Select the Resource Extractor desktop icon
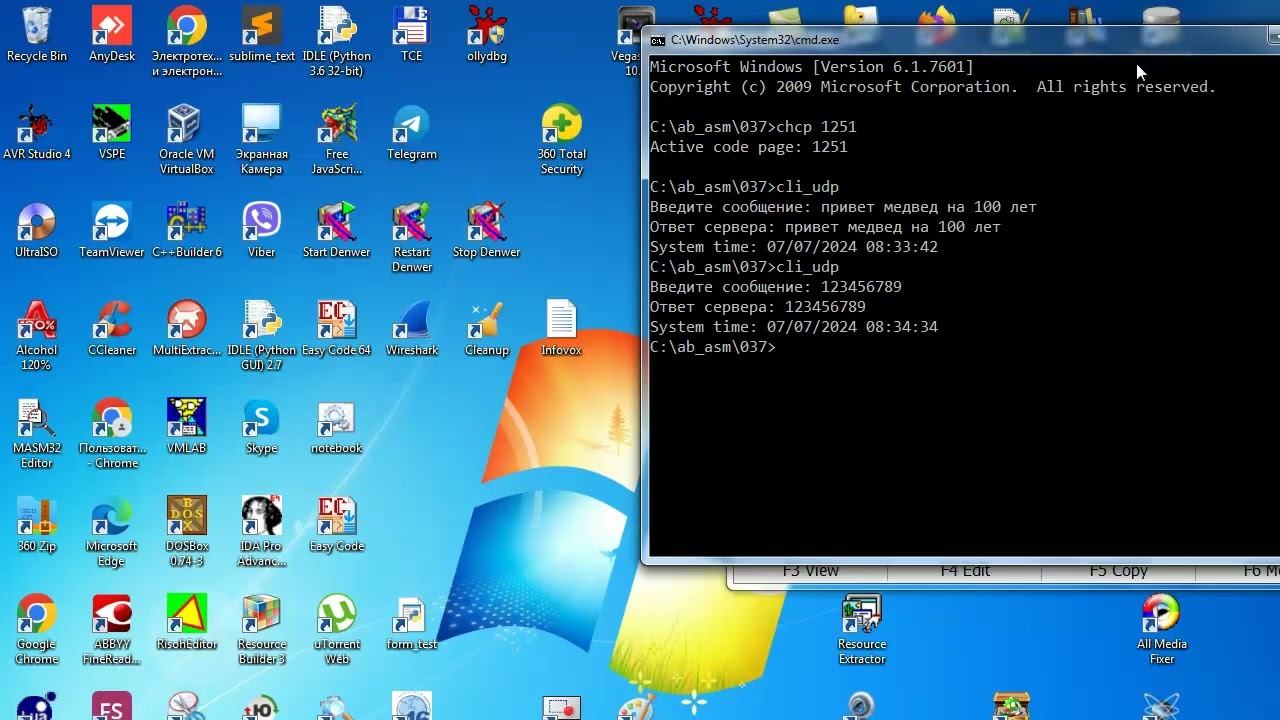Screen dimensions: 1280x720 point(862,630)
